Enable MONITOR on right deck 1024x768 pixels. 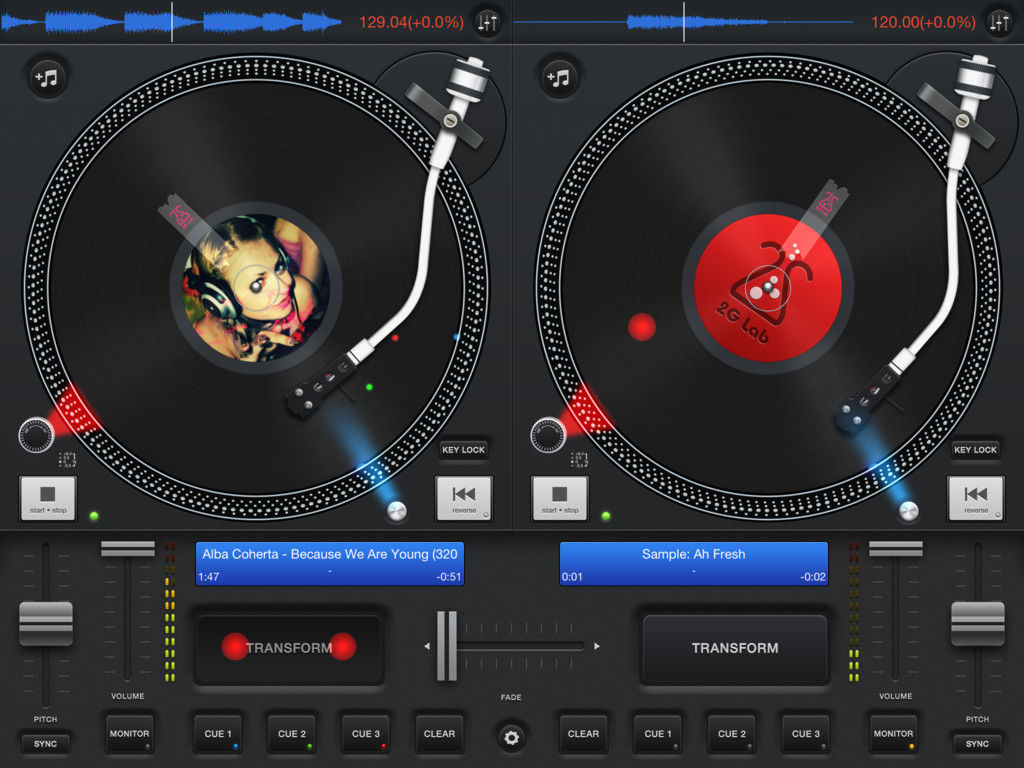tap(893, 734)
